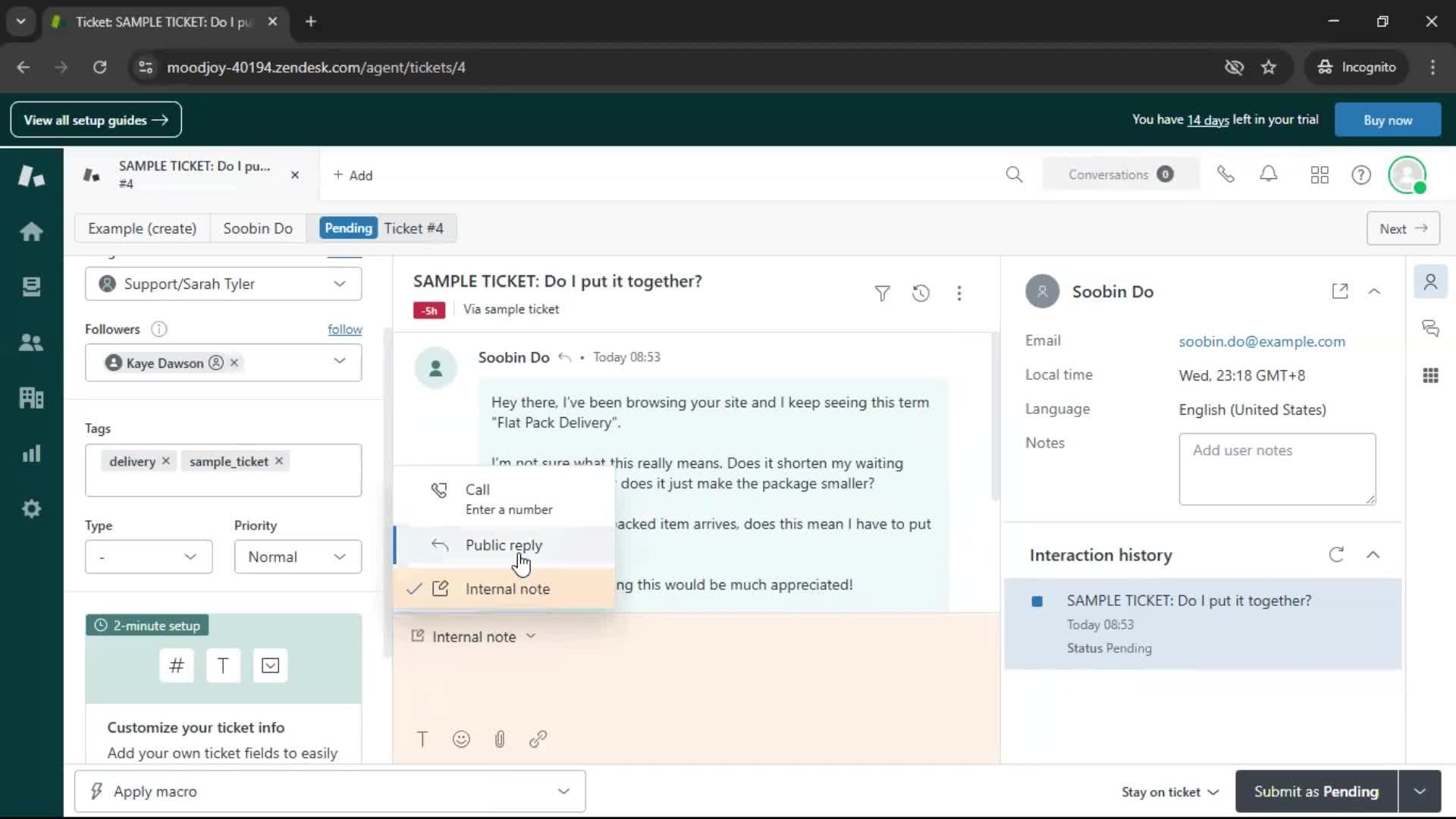Remove the delivery tag
This screenshot has height=819, width=1456.
click(165, 461)
